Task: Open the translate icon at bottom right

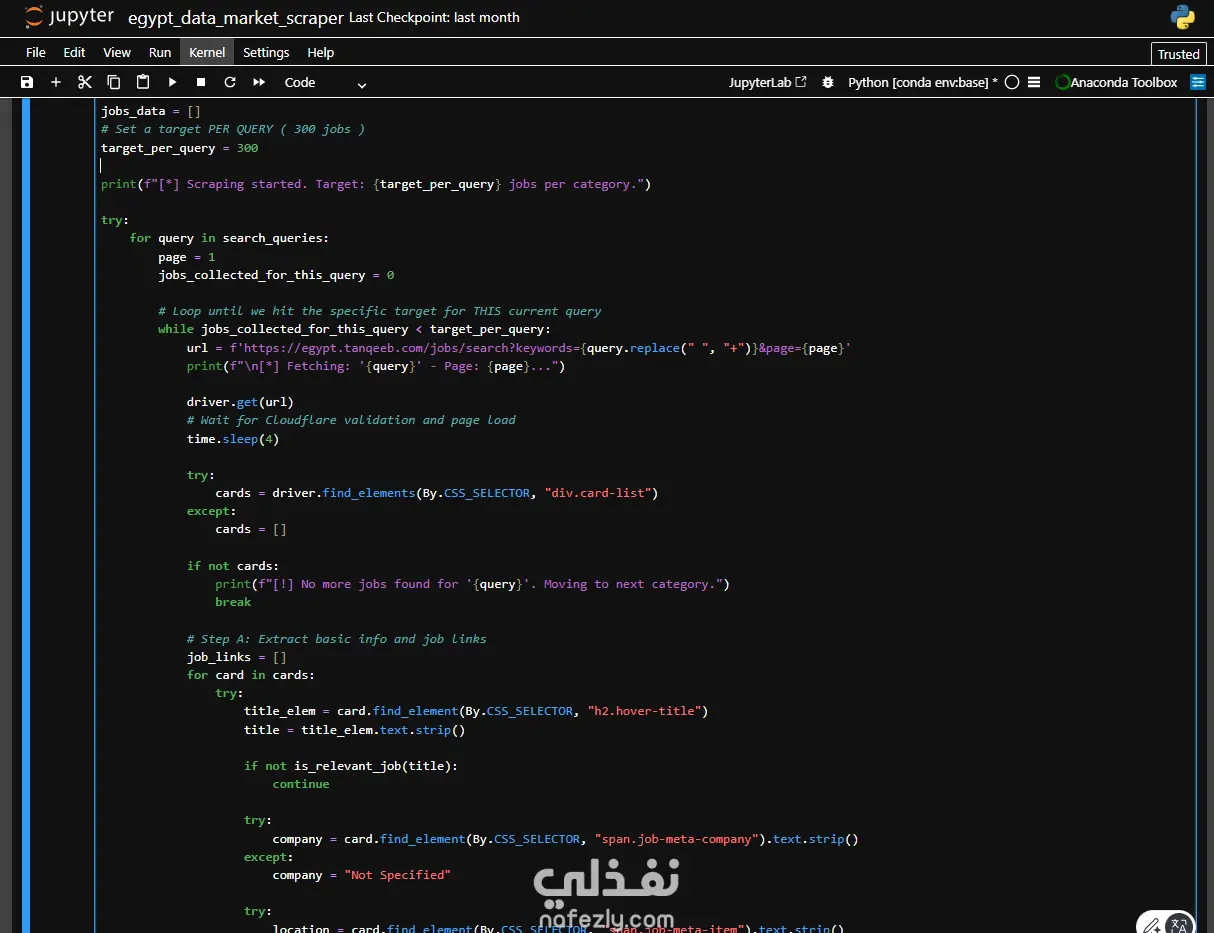Action: point(1179,925)
